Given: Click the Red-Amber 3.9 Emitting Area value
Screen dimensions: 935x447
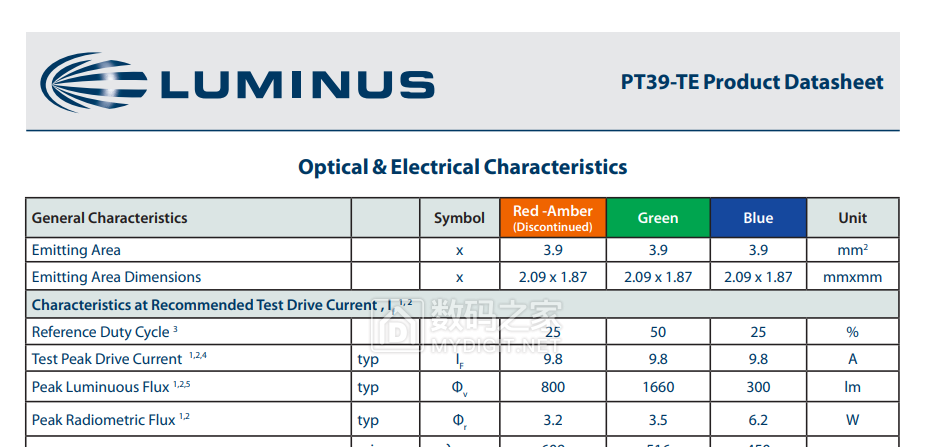Looking at the screenshot, I should click(x=553, y=250).
